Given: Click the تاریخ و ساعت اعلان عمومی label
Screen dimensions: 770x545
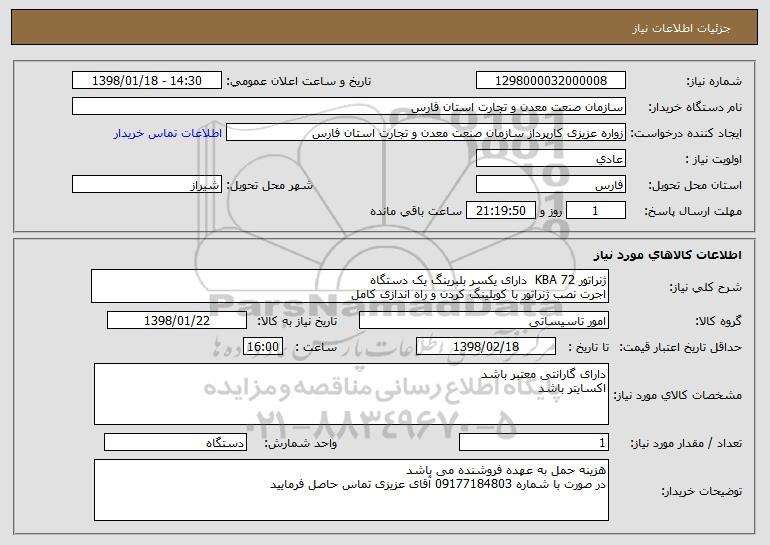Looking at the screenshot, I should pos(299,81).
